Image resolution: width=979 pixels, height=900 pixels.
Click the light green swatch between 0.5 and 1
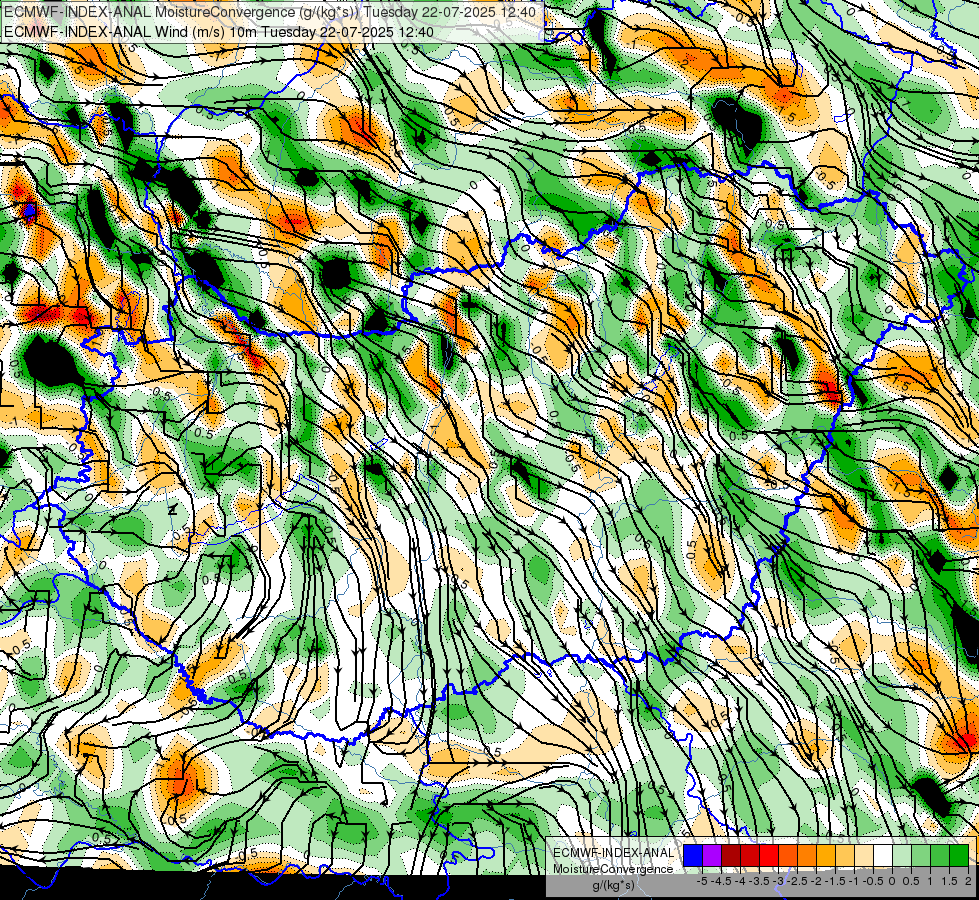coord(921,855)
